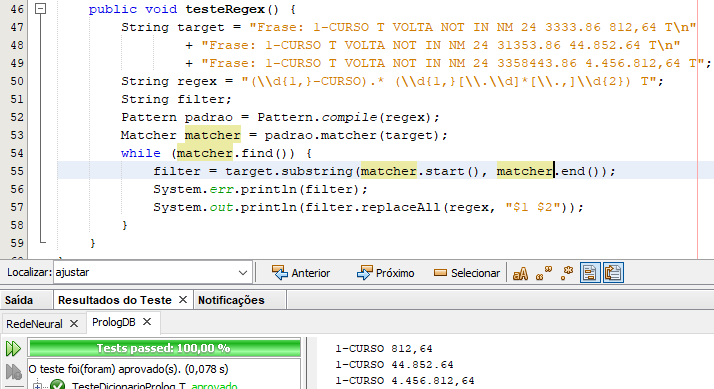Close the RedeNeural tab
Screen dimensions: 714x389
pyautogui.click(x=74, y=323)
